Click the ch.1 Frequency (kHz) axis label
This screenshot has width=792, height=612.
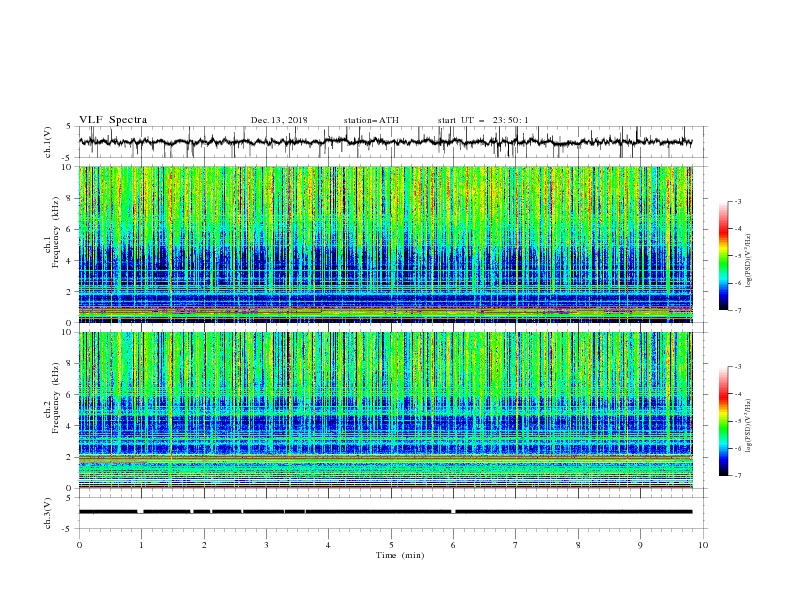[52, 232]
